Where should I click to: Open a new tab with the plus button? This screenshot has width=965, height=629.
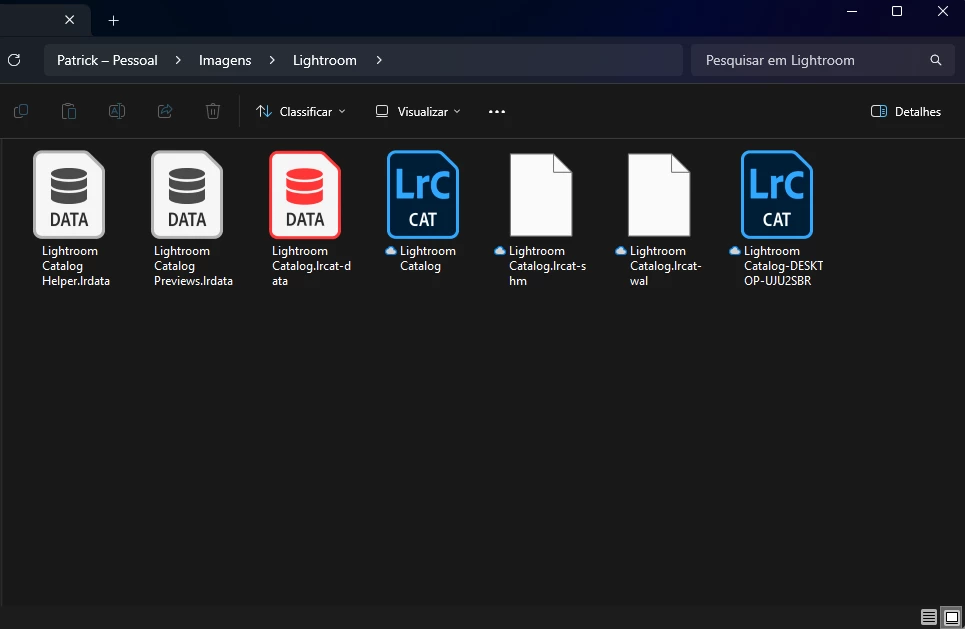(x=113, y=20)
